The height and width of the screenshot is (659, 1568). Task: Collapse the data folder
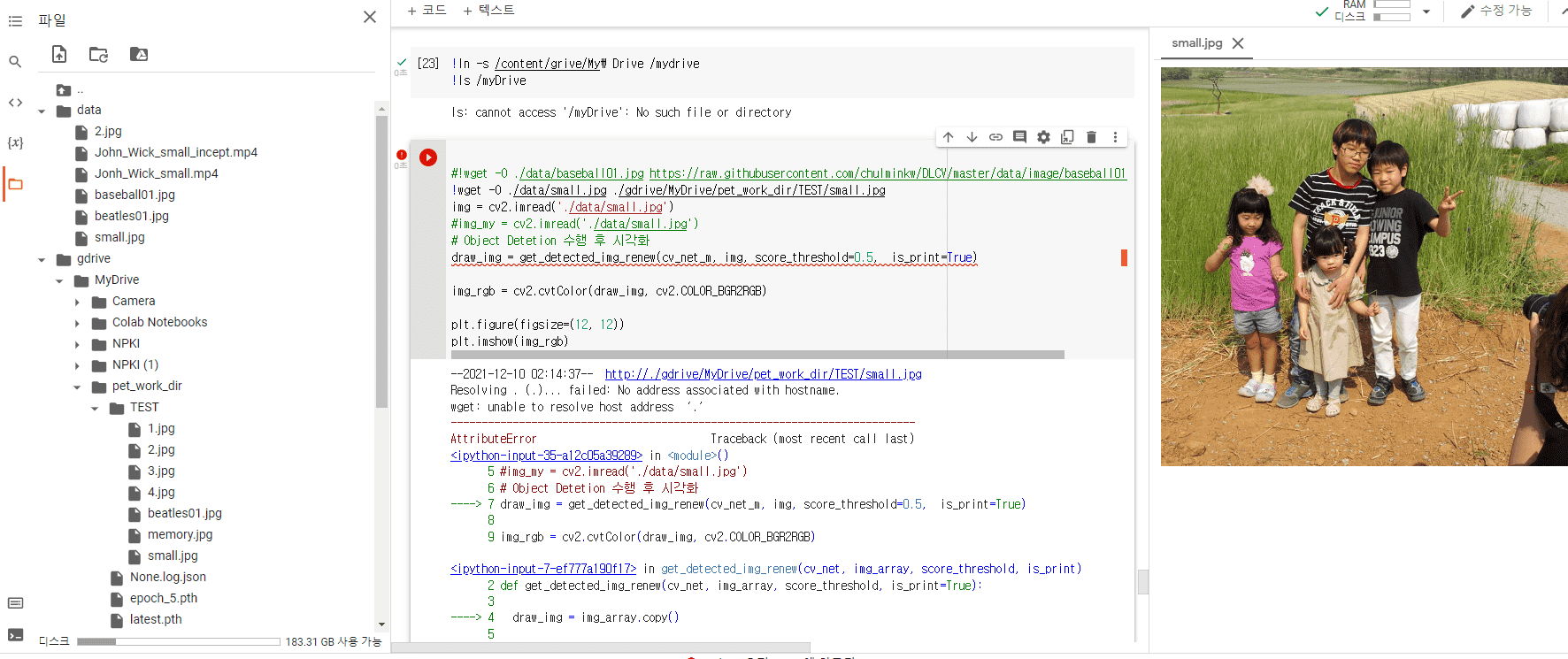(42, 111)
